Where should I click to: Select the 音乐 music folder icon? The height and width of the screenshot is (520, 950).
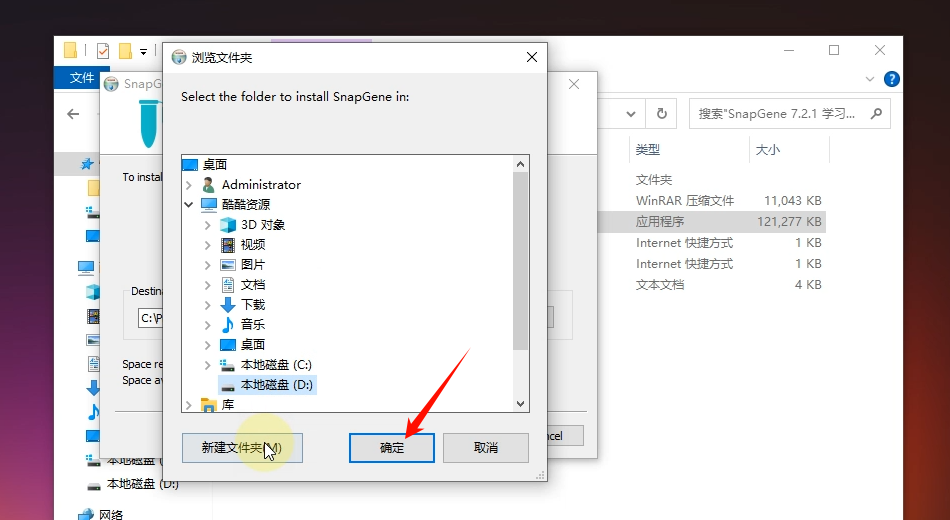point(227,324)
